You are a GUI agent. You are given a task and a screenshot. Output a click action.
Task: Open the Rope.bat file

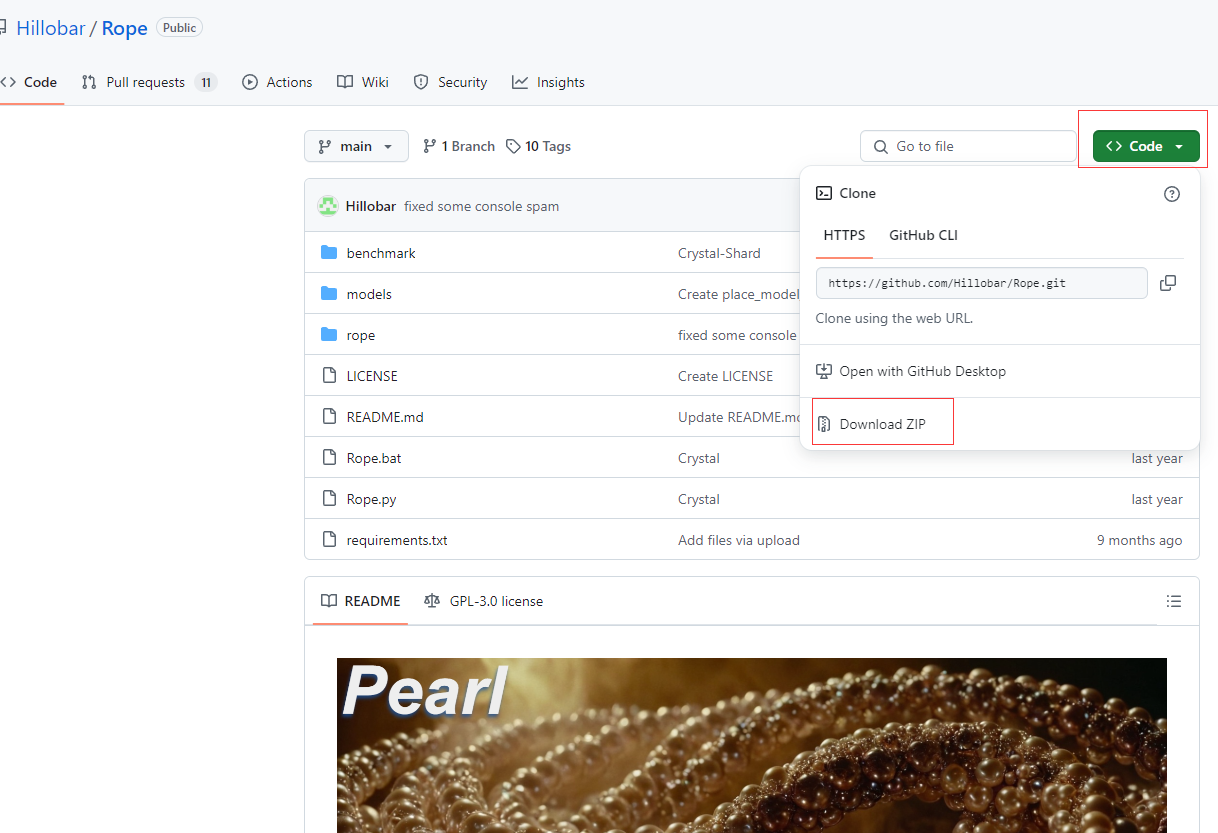(374, 458)
